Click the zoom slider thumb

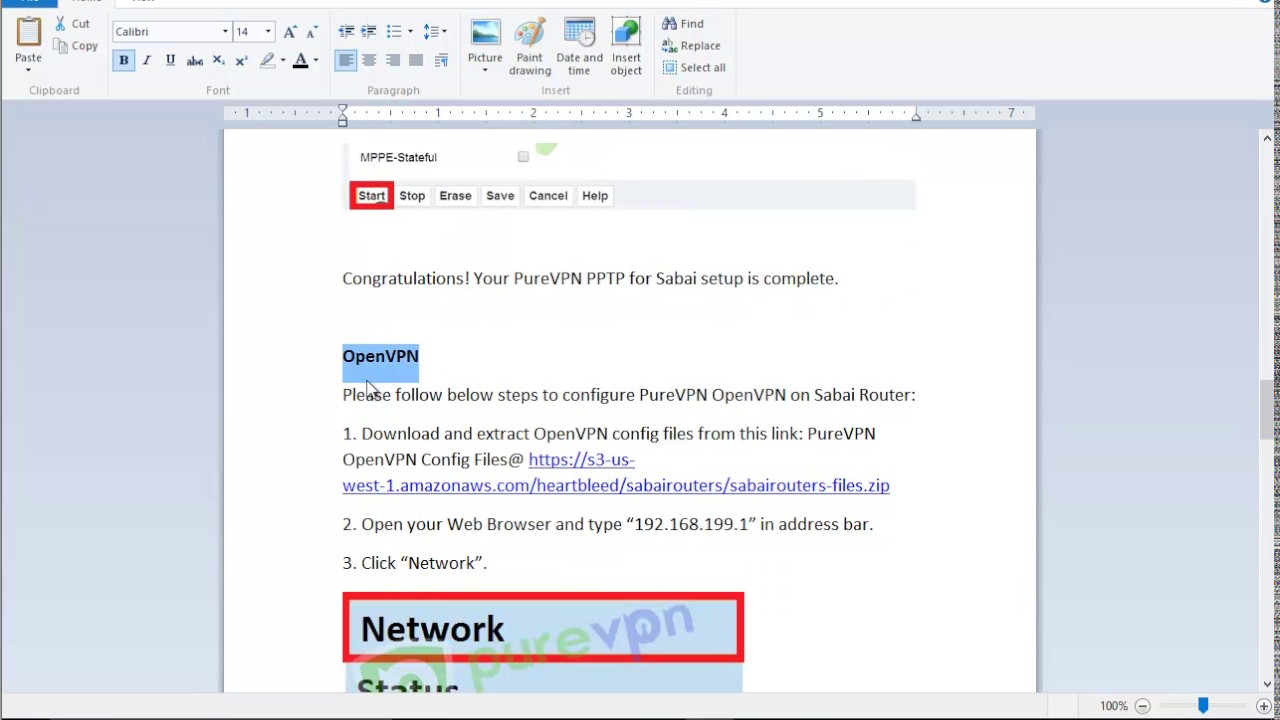click(1203, 706)
